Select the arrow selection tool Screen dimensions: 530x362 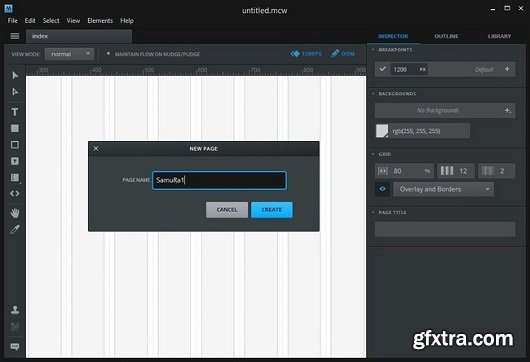click(x=15, y=75)
